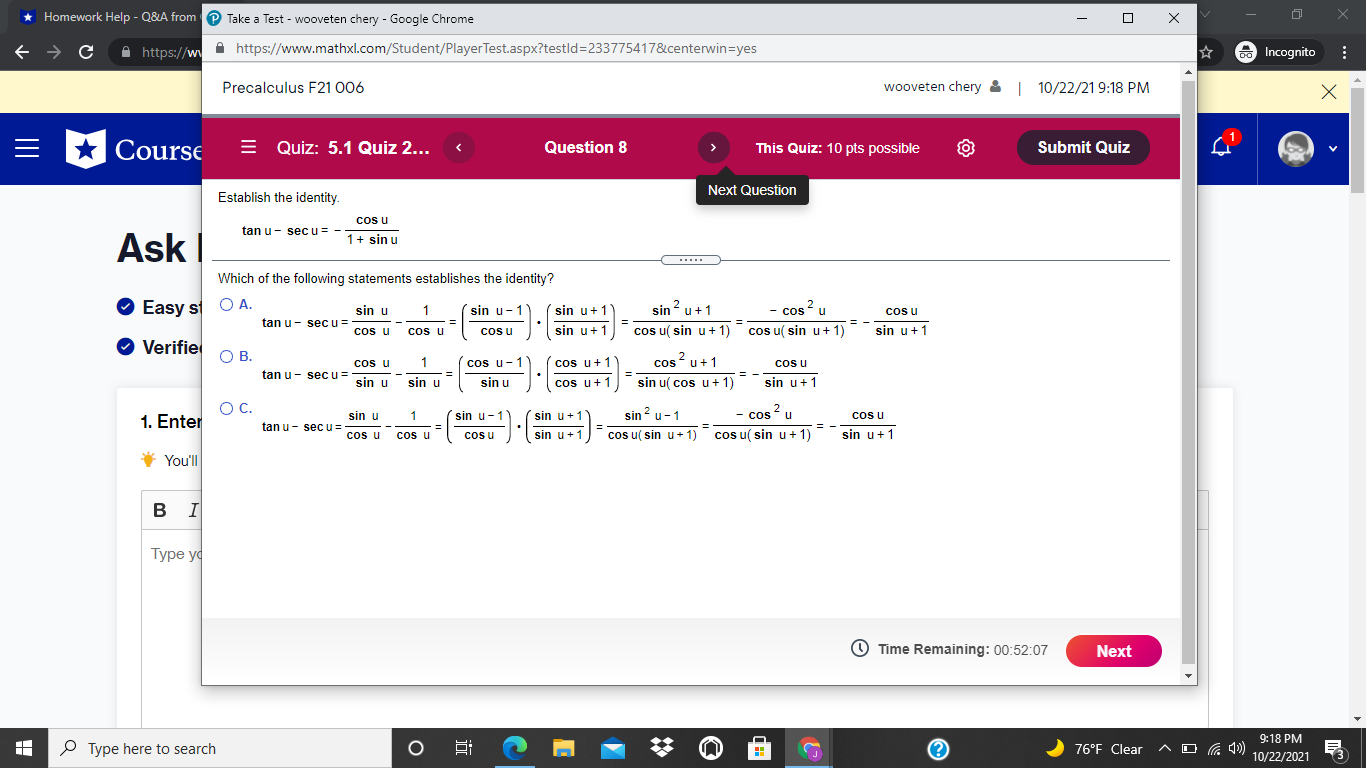Open Course Hero sidebar hamburger menu
This screenshot has width=1366, height=768.
pyautogui.click(x=28, y=148)
